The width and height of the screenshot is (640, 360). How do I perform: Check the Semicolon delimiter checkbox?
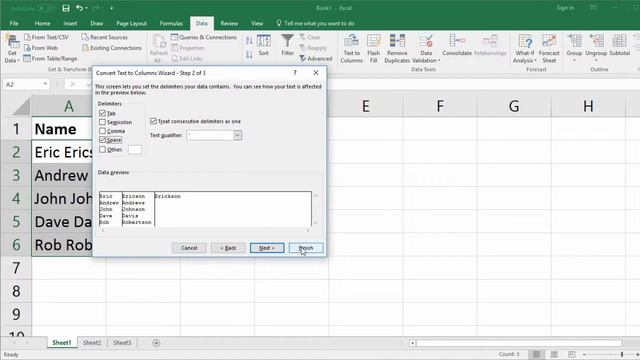[x=102, y=122]
